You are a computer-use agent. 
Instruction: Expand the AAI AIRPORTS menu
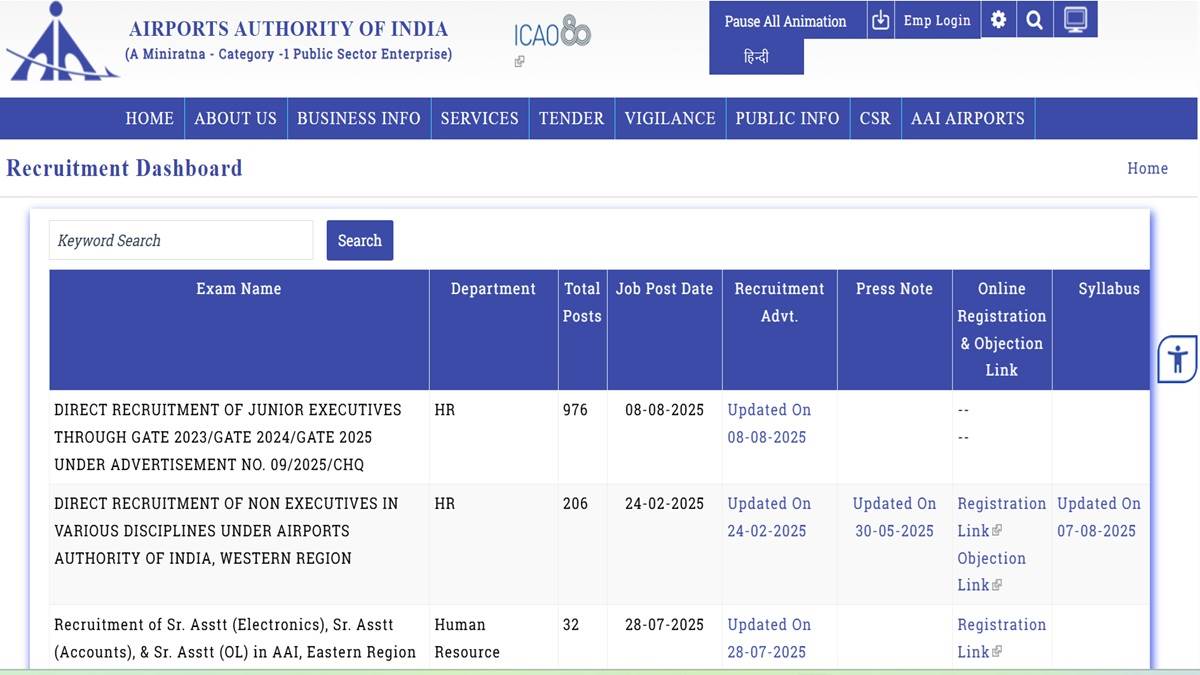tap(967, 118)
